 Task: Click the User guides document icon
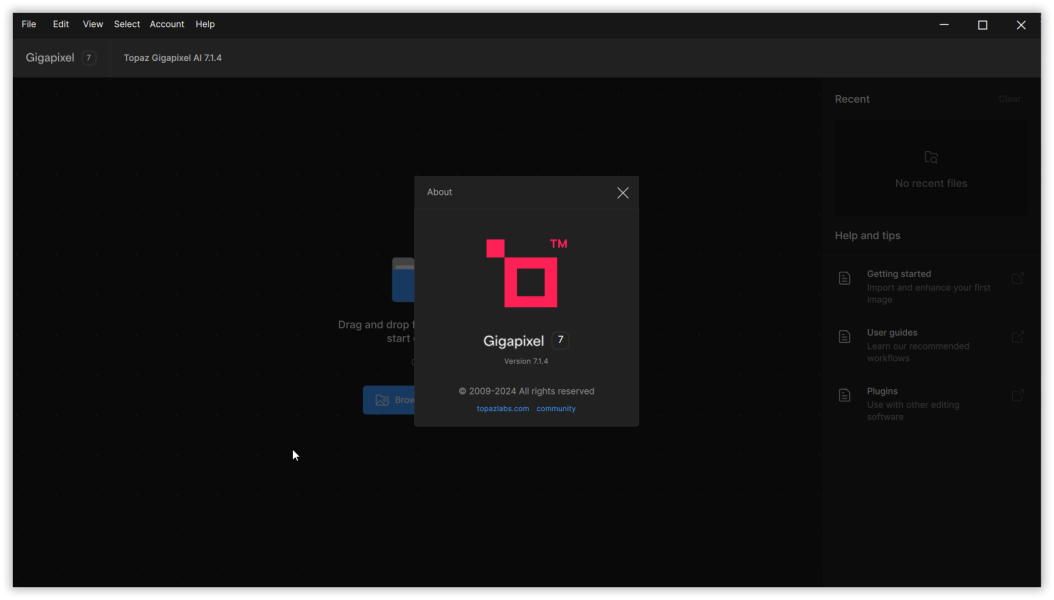tap(845, 337)
